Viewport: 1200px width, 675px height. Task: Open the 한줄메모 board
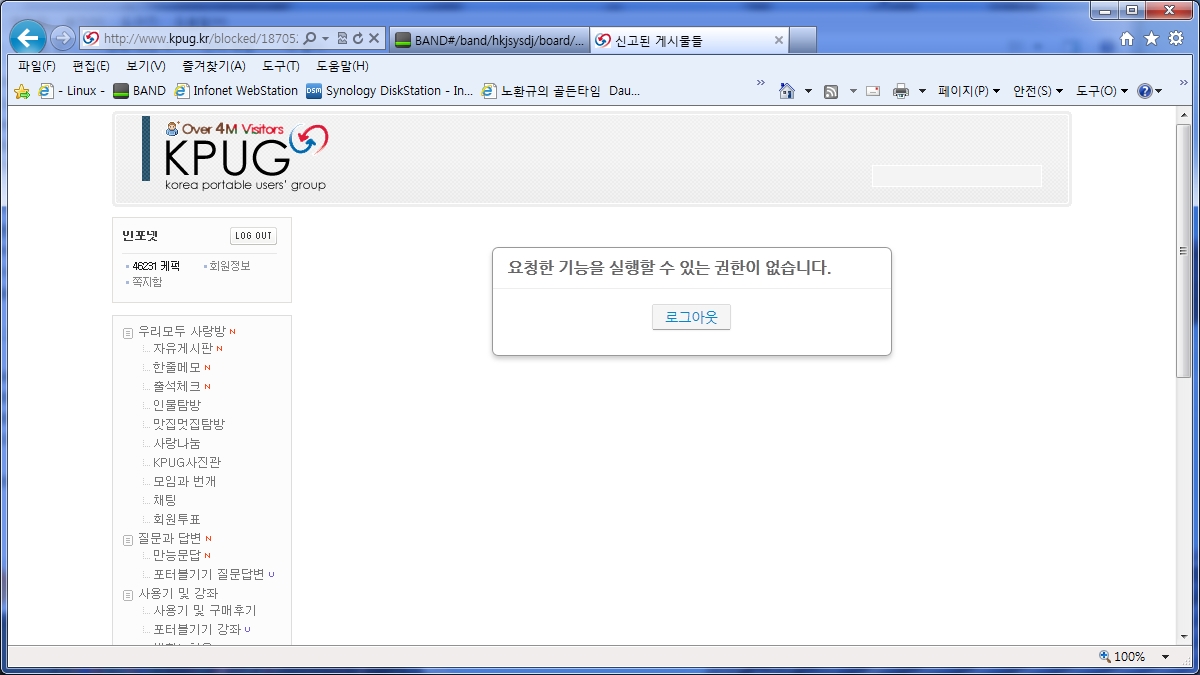tap(177, 368)
